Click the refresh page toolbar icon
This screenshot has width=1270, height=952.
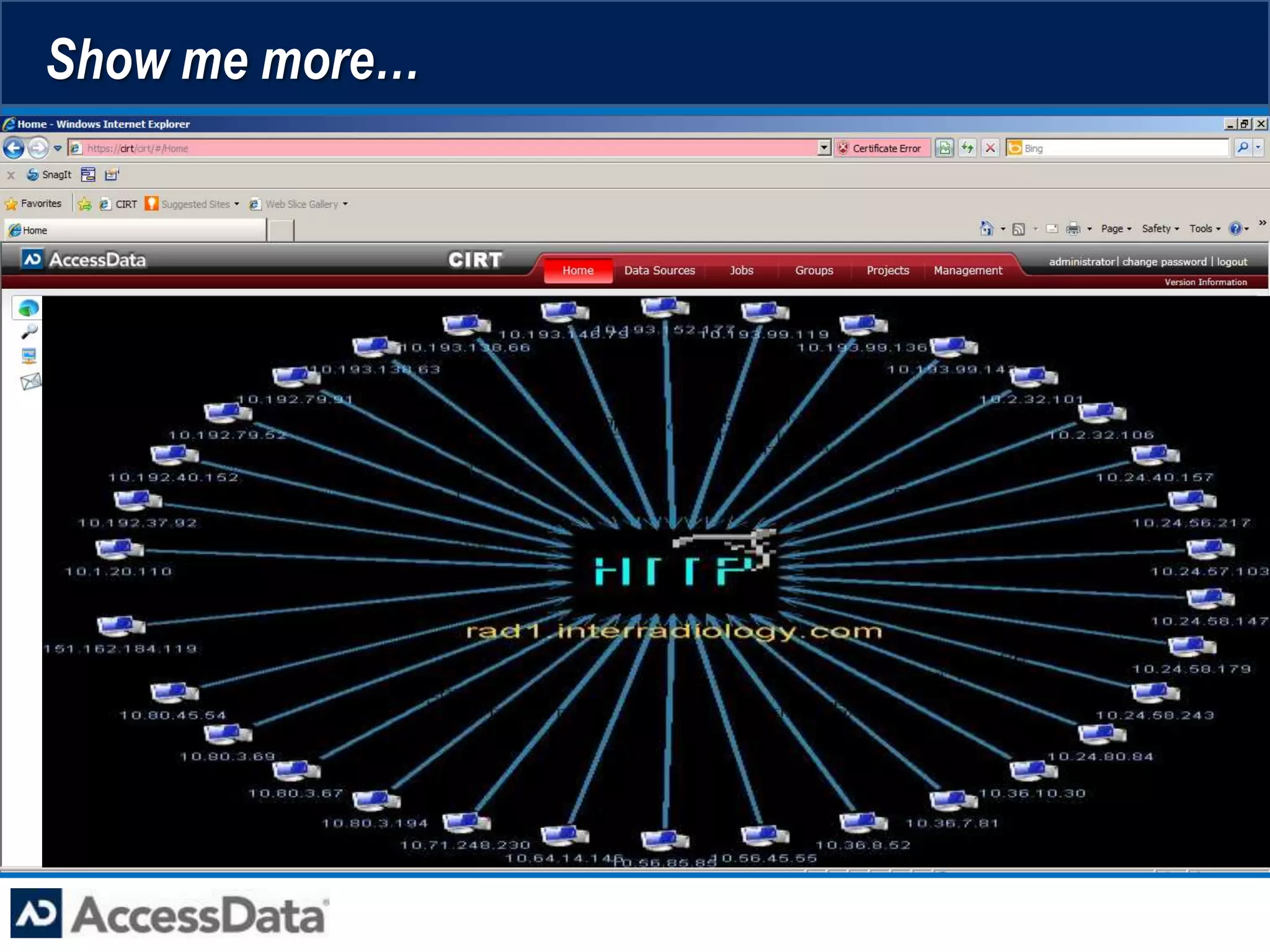point(967,148)
